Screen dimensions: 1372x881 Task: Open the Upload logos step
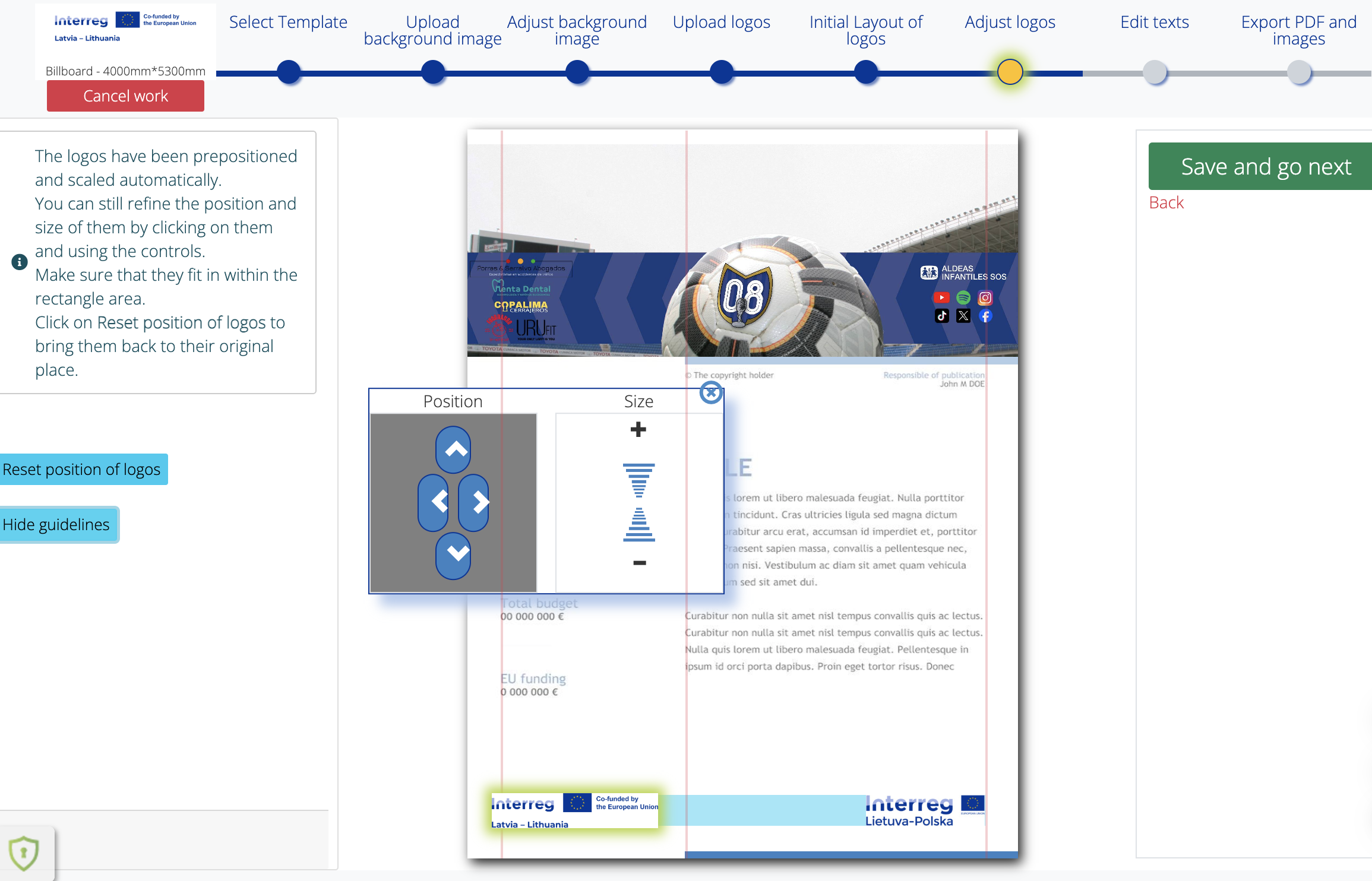tap(721, 22)
